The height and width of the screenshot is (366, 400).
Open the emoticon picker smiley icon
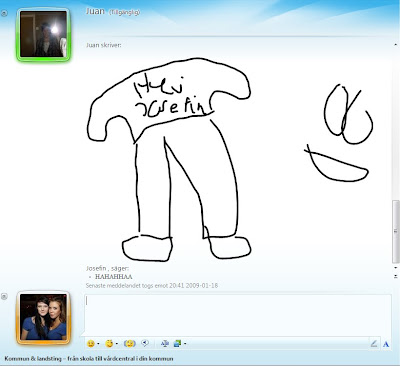pyautogui.click(x=90, y=343)
